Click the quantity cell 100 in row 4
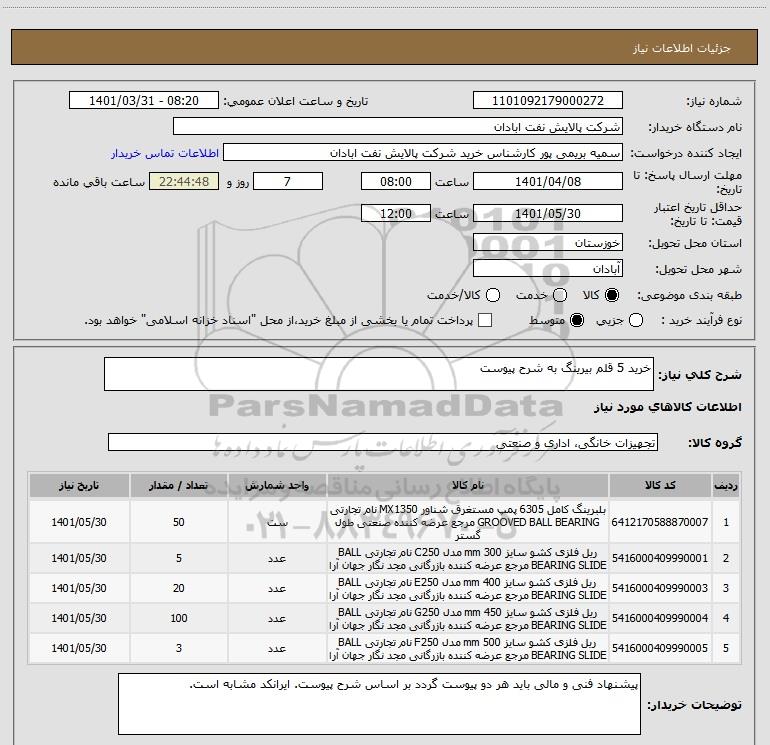770x745 pixels. (x=179, y=618)
